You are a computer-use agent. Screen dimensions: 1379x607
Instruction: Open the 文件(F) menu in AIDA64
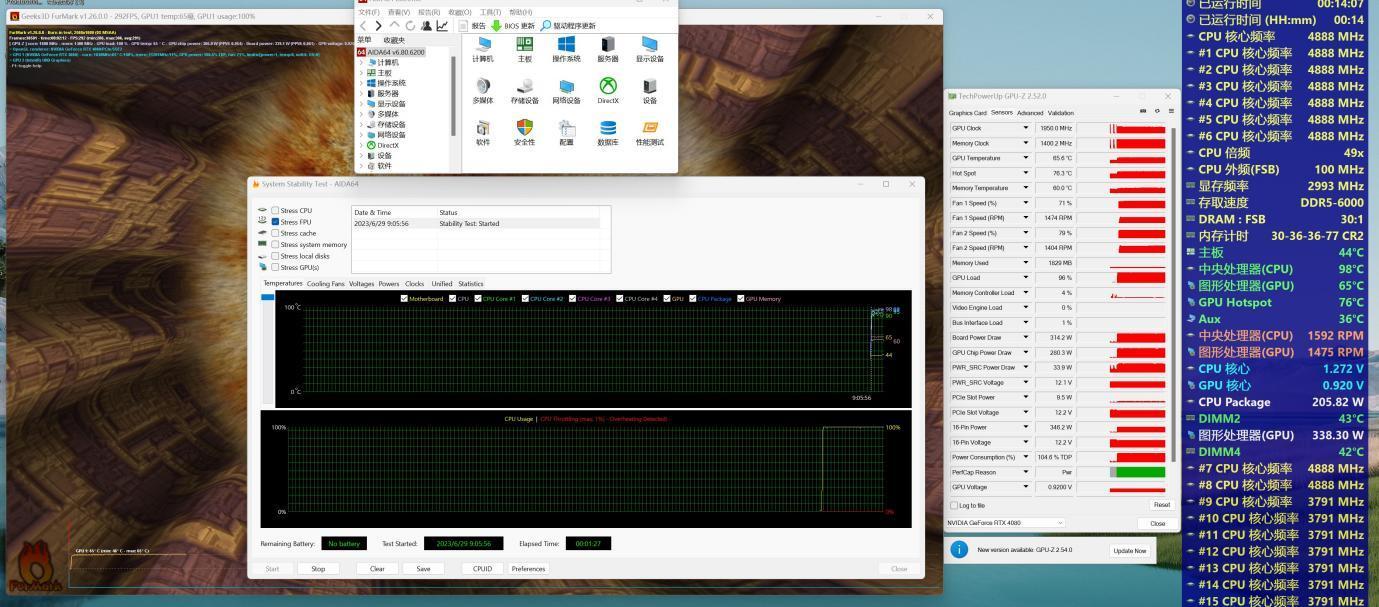tap(369, 12)
